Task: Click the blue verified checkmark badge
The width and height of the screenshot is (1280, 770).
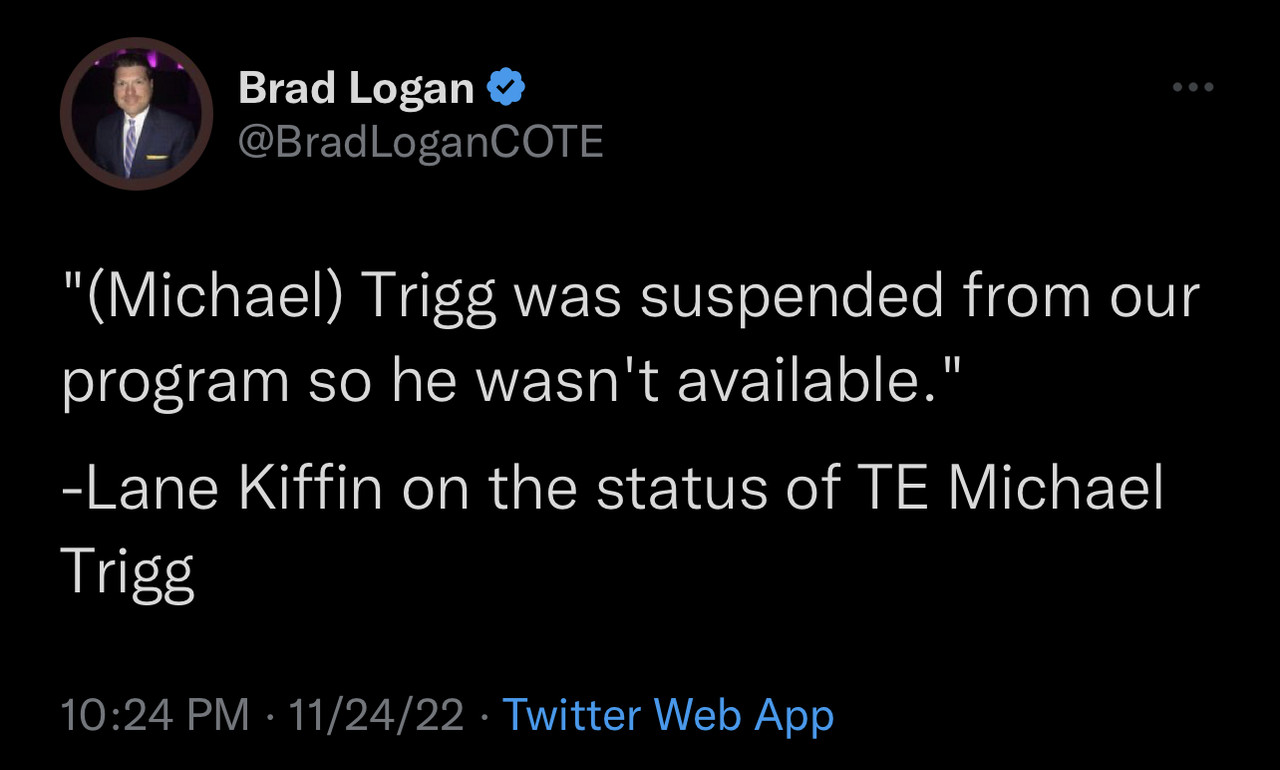Action: click(x=506, y=90)
